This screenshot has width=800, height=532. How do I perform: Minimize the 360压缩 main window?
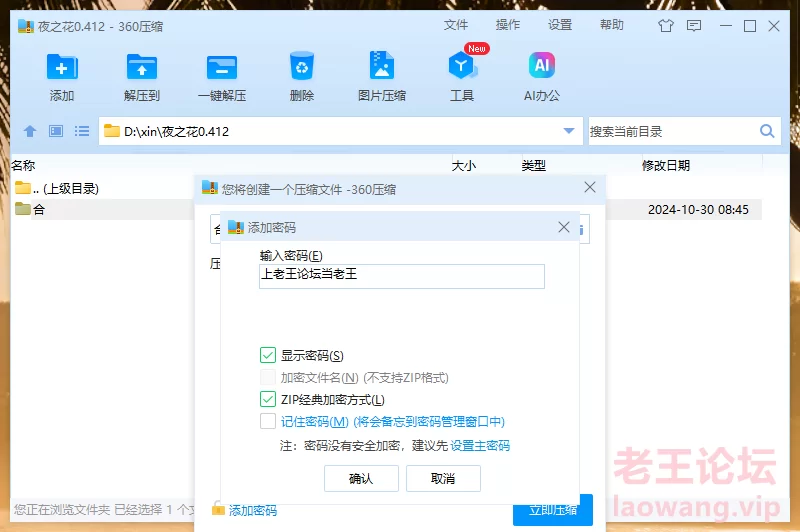pyautogui.click(x=726, y=26)
